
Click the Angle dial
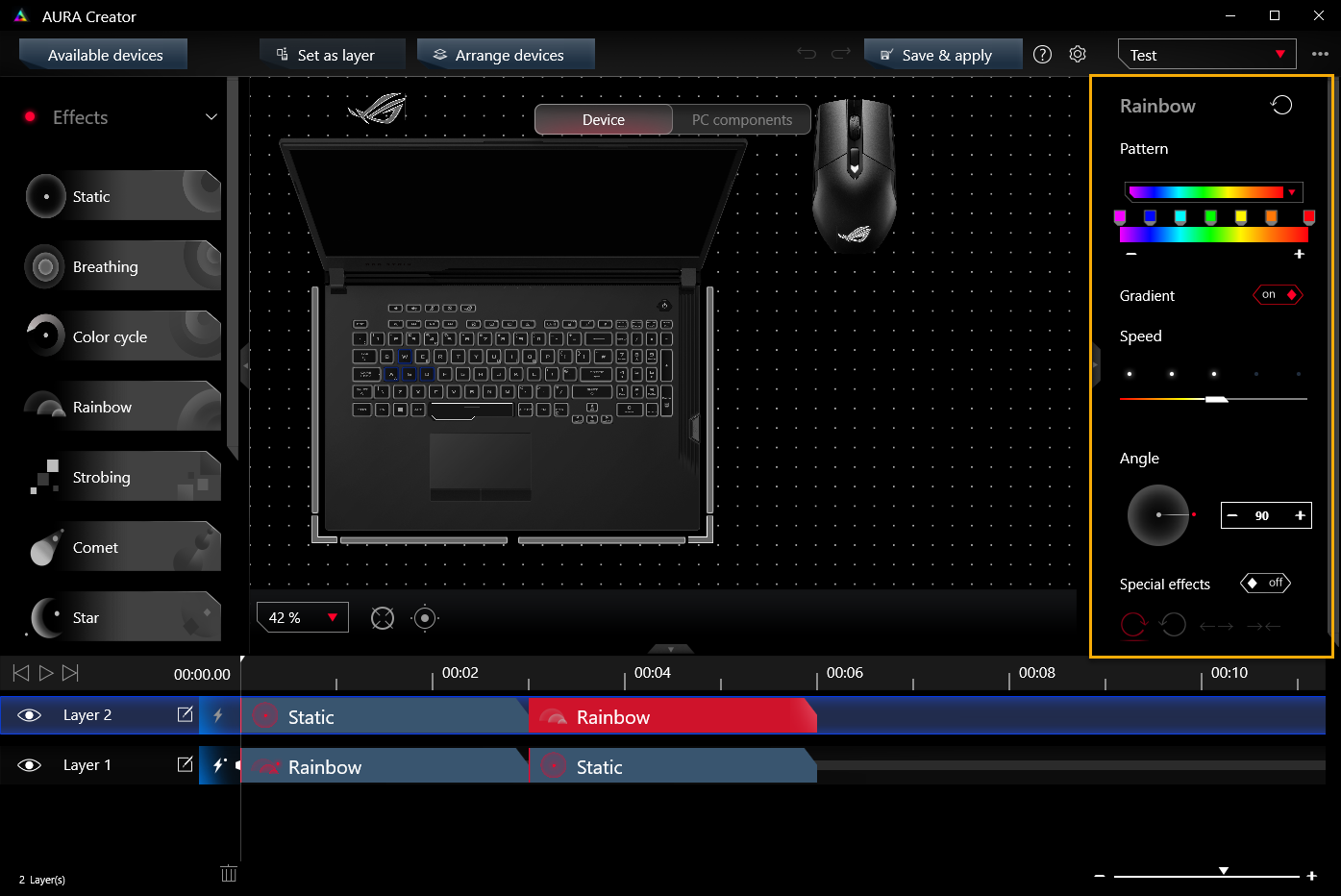pyautogui.click(x=1159, y=515)
